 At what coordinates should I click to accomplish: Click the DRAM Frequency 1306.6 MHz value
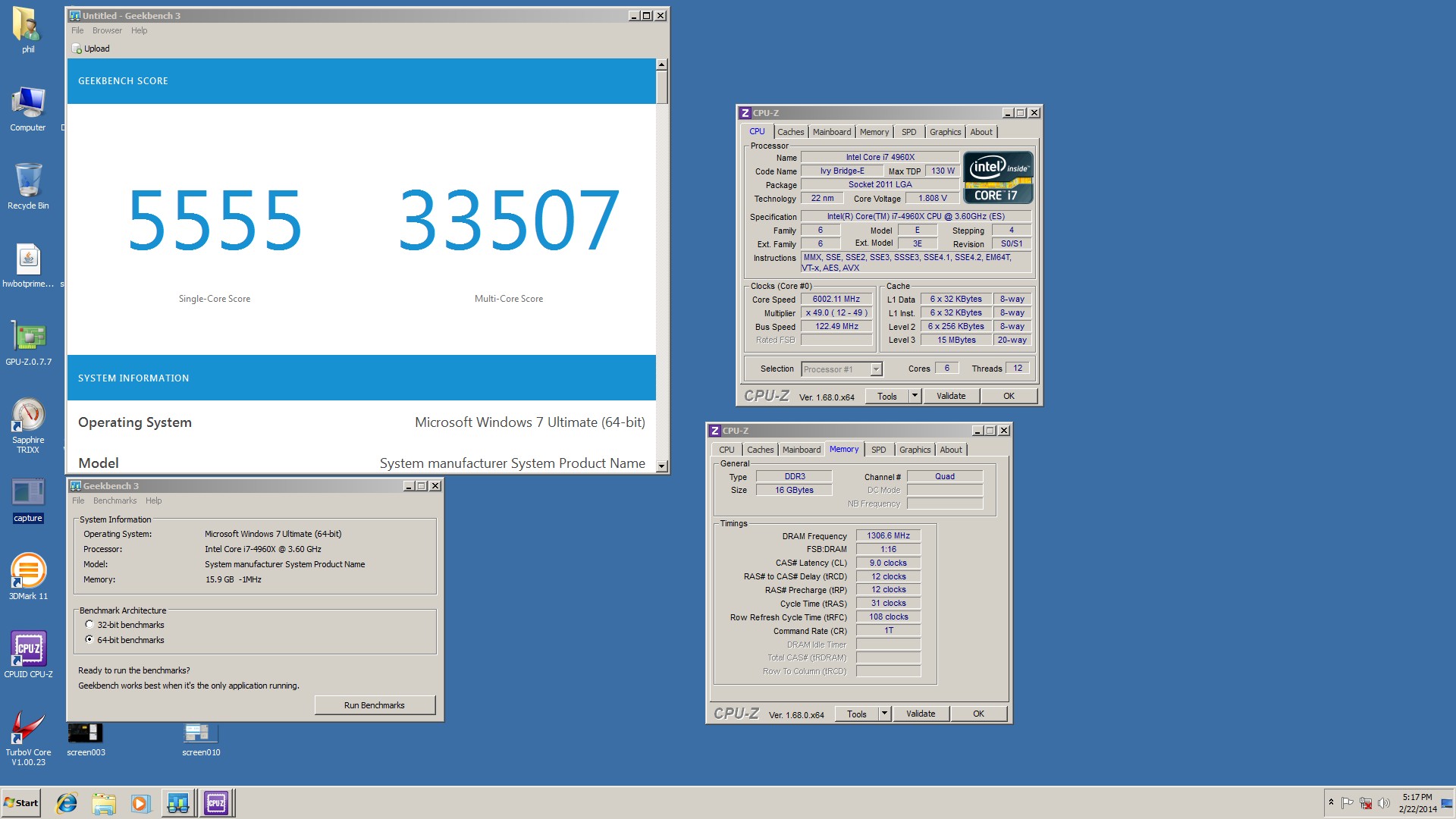pyautogui.click(x=888, y=535)
